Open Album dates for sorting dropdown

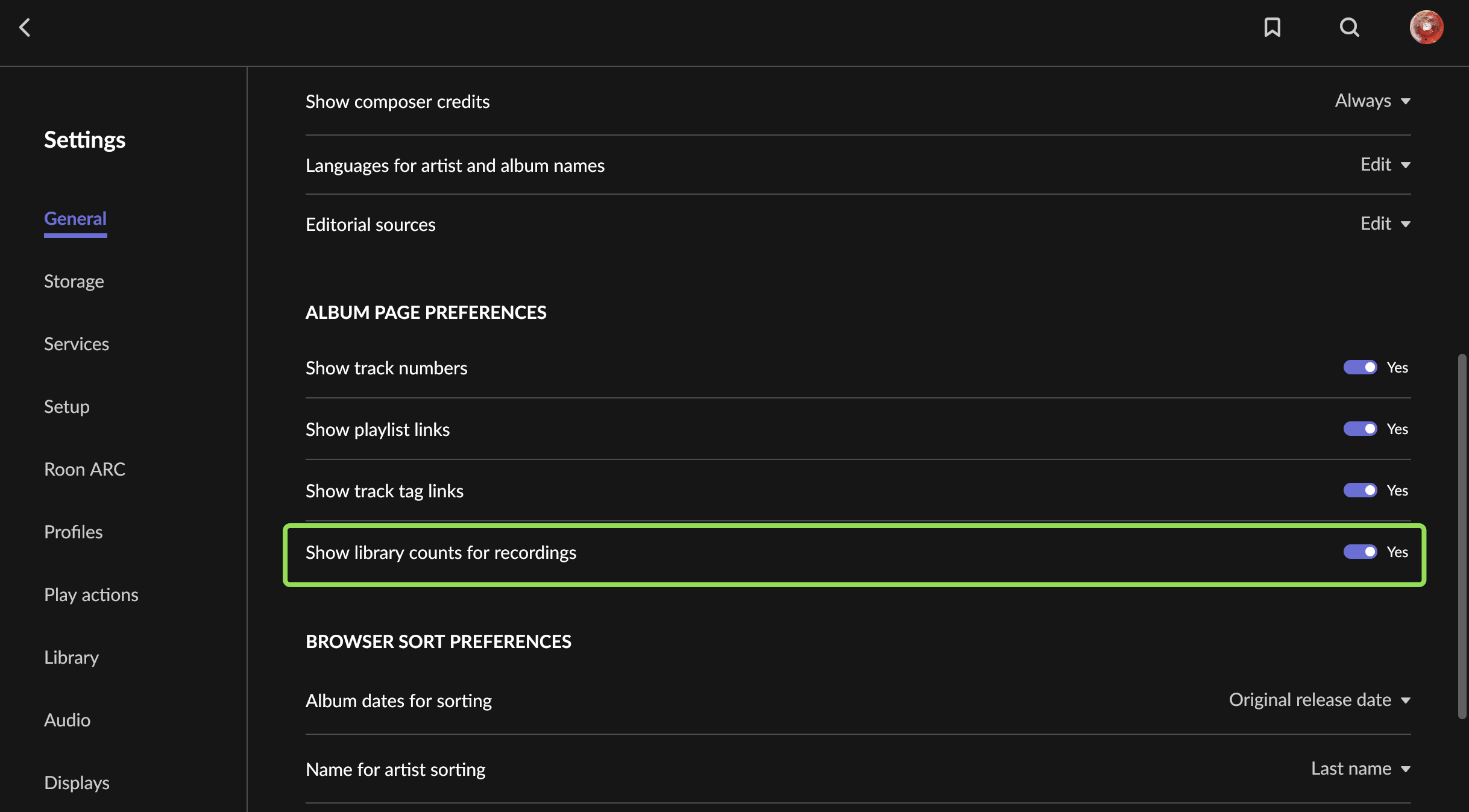point(1320,700)
